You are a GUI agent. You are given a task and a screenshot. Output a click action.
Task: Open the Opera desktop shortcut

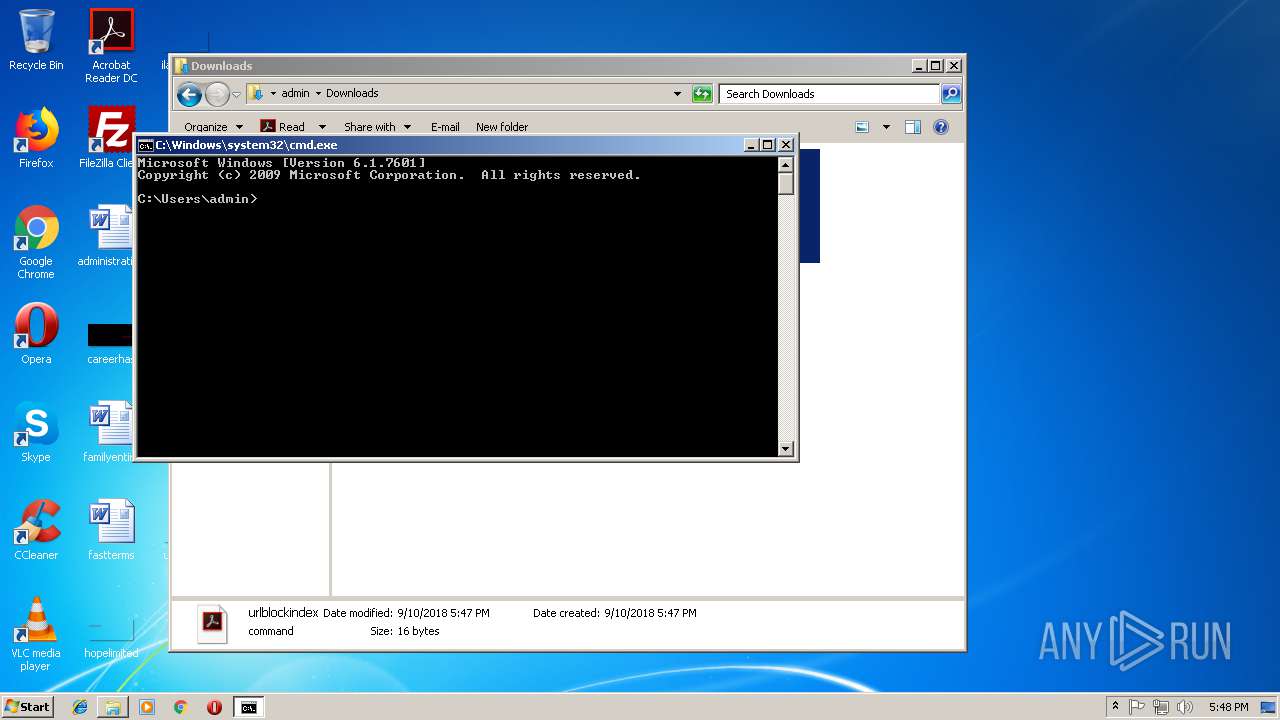36,334
